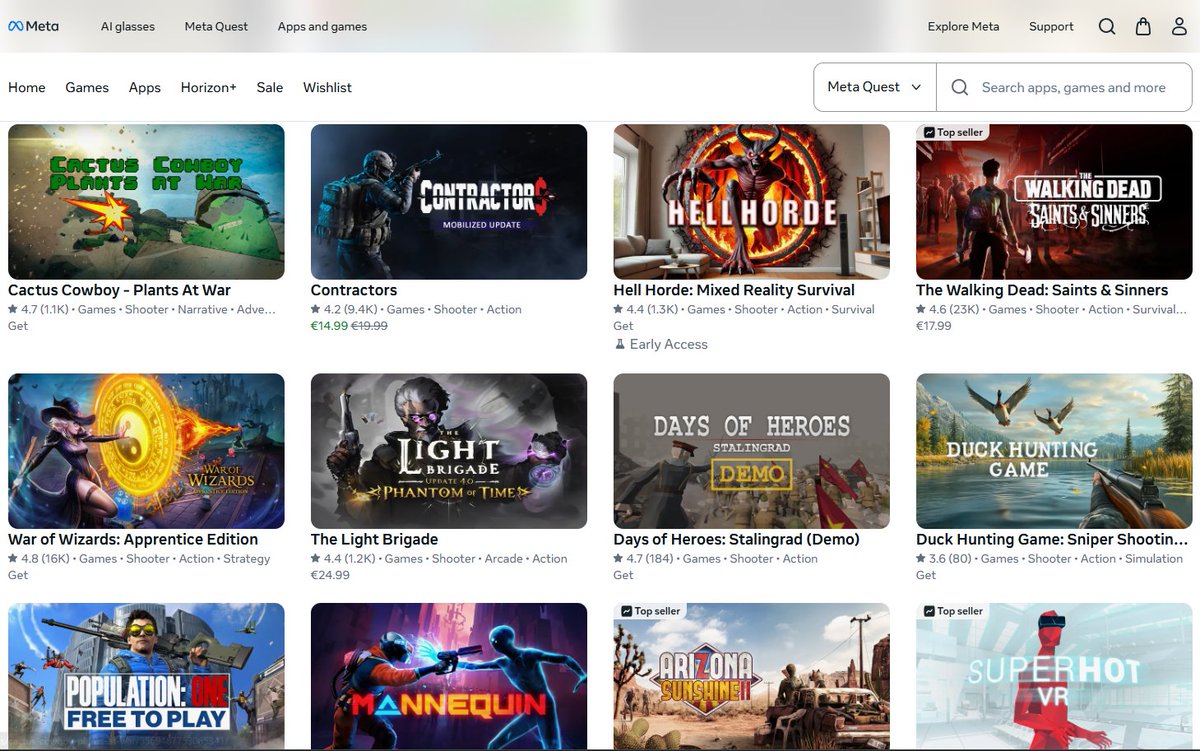The height and width of the screenshot is (751, 1200).
Task: Click the Duck Hunting Game cover image
Action: (x=1054, y=451)
